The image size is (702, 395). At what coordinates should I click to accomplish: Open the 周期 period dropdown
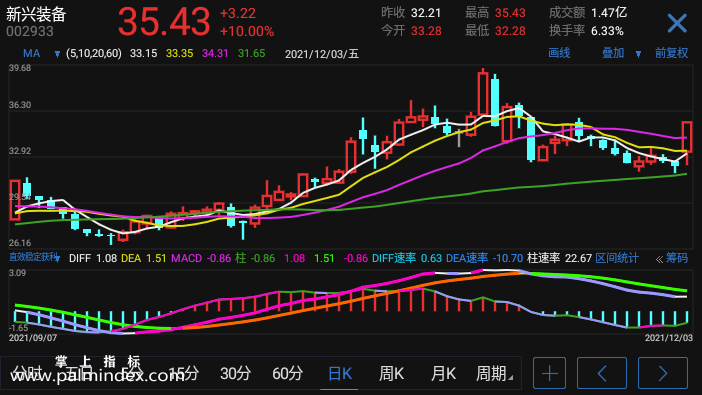point(494,374)
